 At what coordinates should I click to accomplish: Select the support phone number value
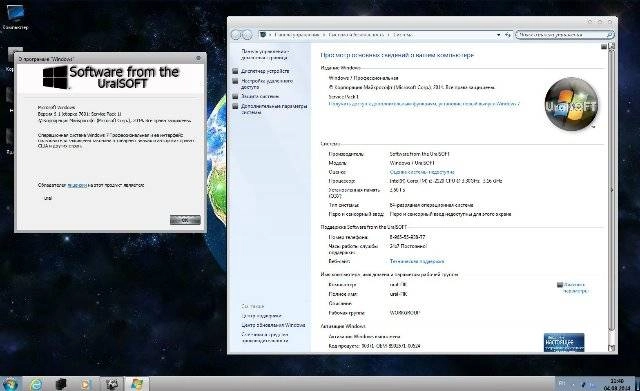[407, 237]
